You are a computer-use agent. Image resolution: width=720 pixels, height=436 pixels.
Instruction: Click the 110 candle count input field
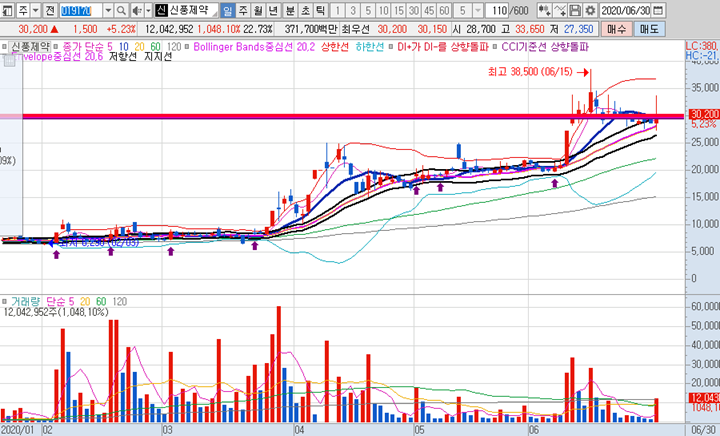point(496,10)
